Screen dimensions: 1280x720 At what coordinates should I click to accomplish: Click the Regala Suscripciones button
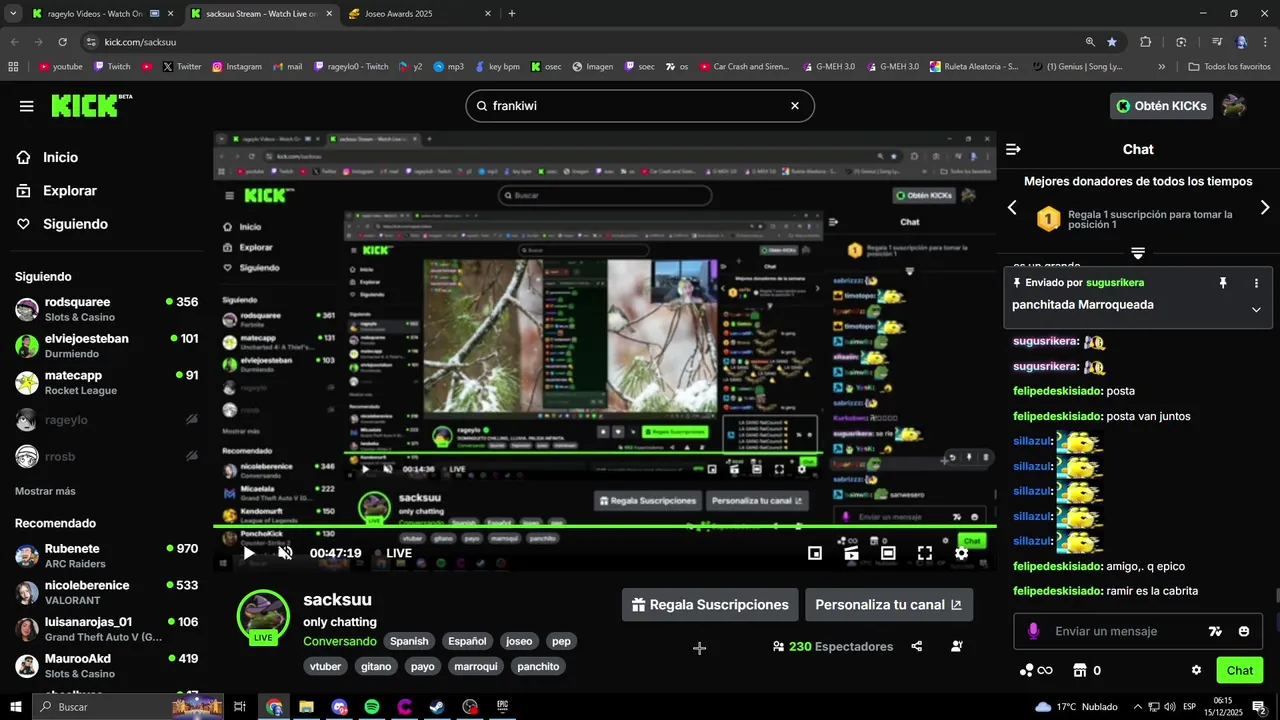(710, 605)
